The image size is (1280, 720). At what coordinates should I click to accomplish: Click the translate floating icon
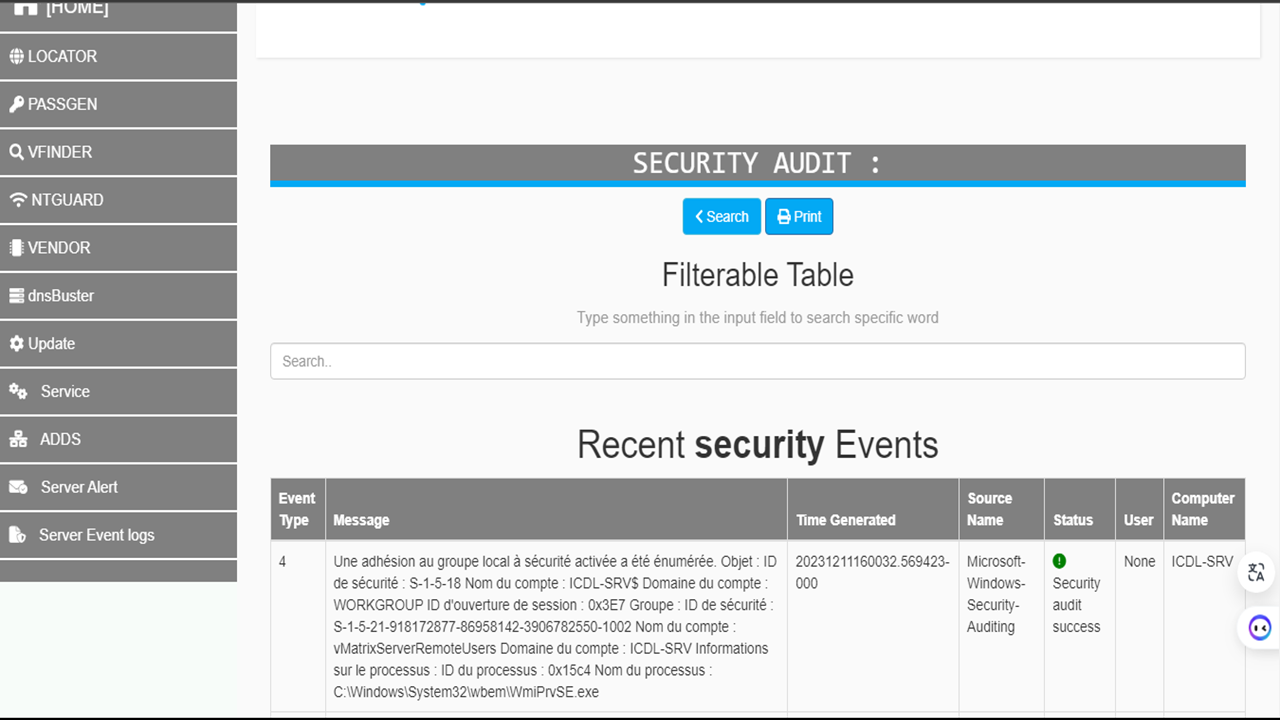click(x=1257, y=573)
